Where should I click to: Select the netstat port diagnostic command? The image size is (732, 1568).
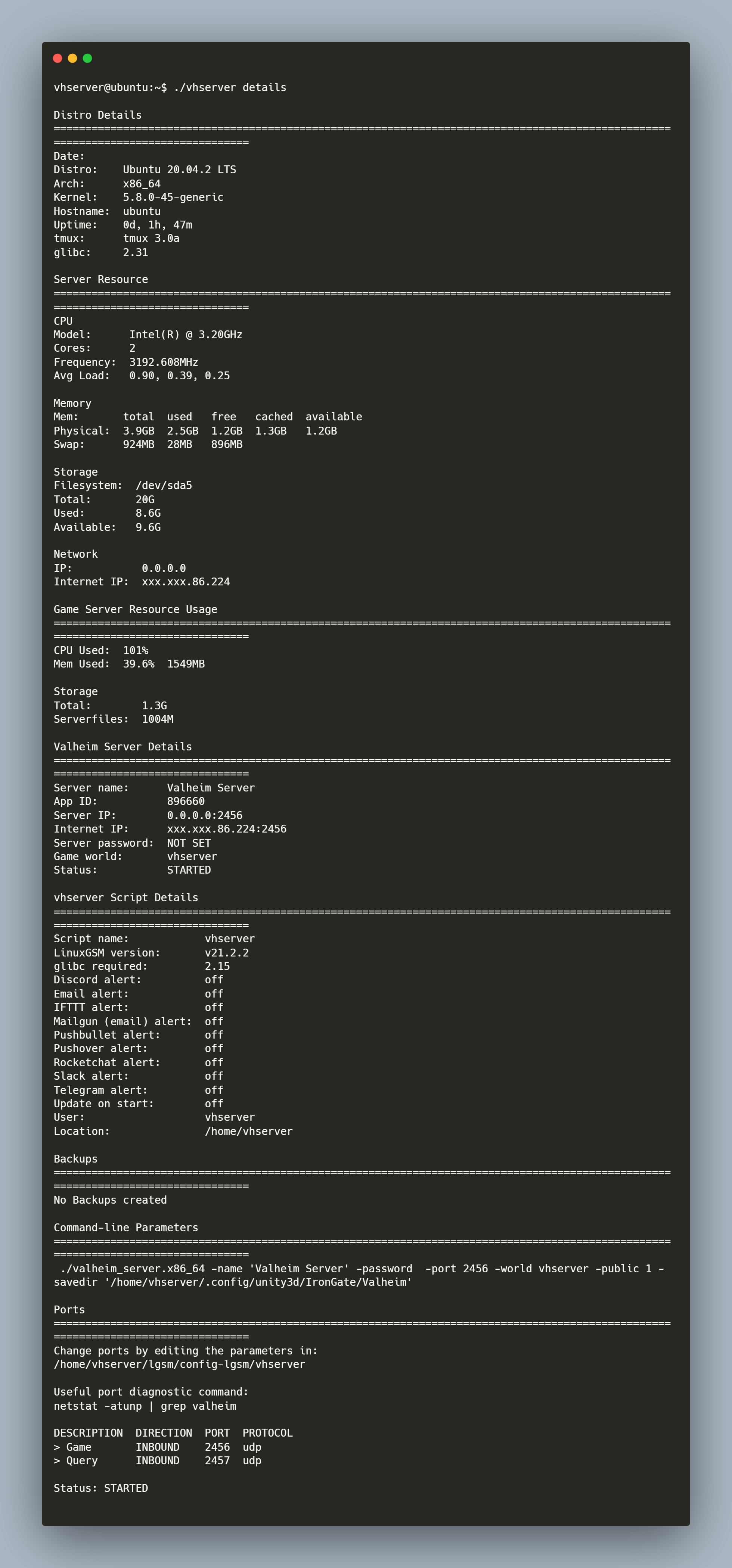(x=145, y=1406)
